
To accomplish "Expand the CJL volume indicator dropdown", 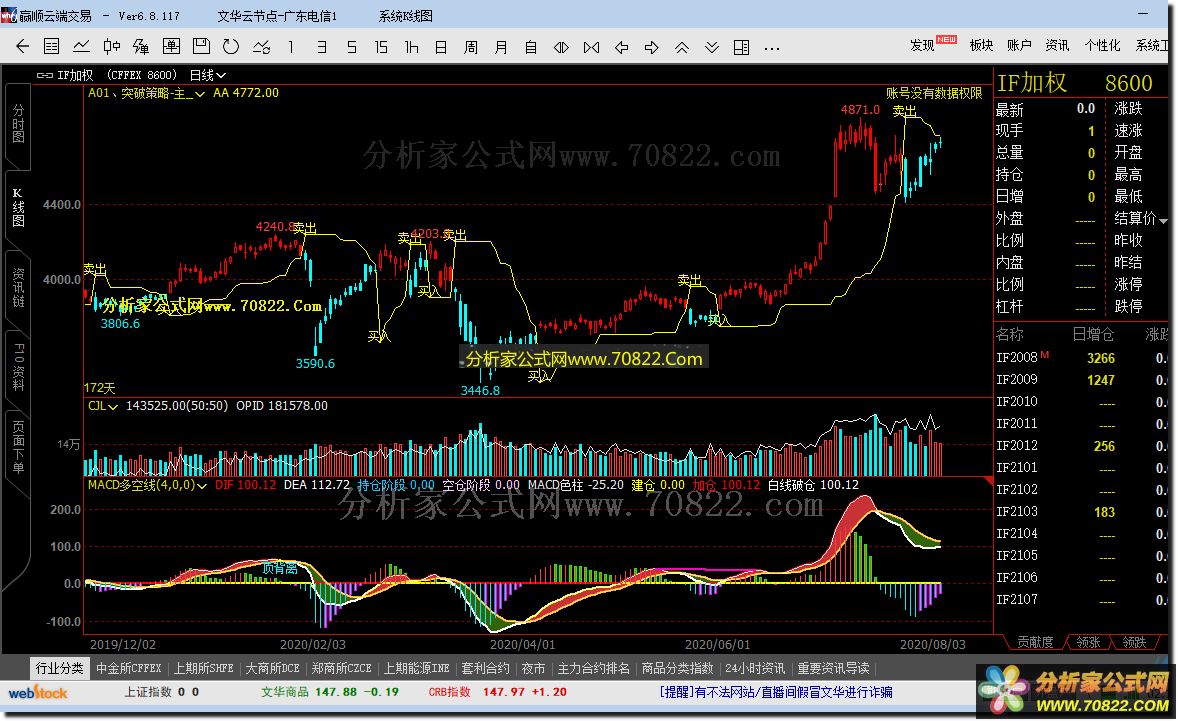I will (113, 406).
